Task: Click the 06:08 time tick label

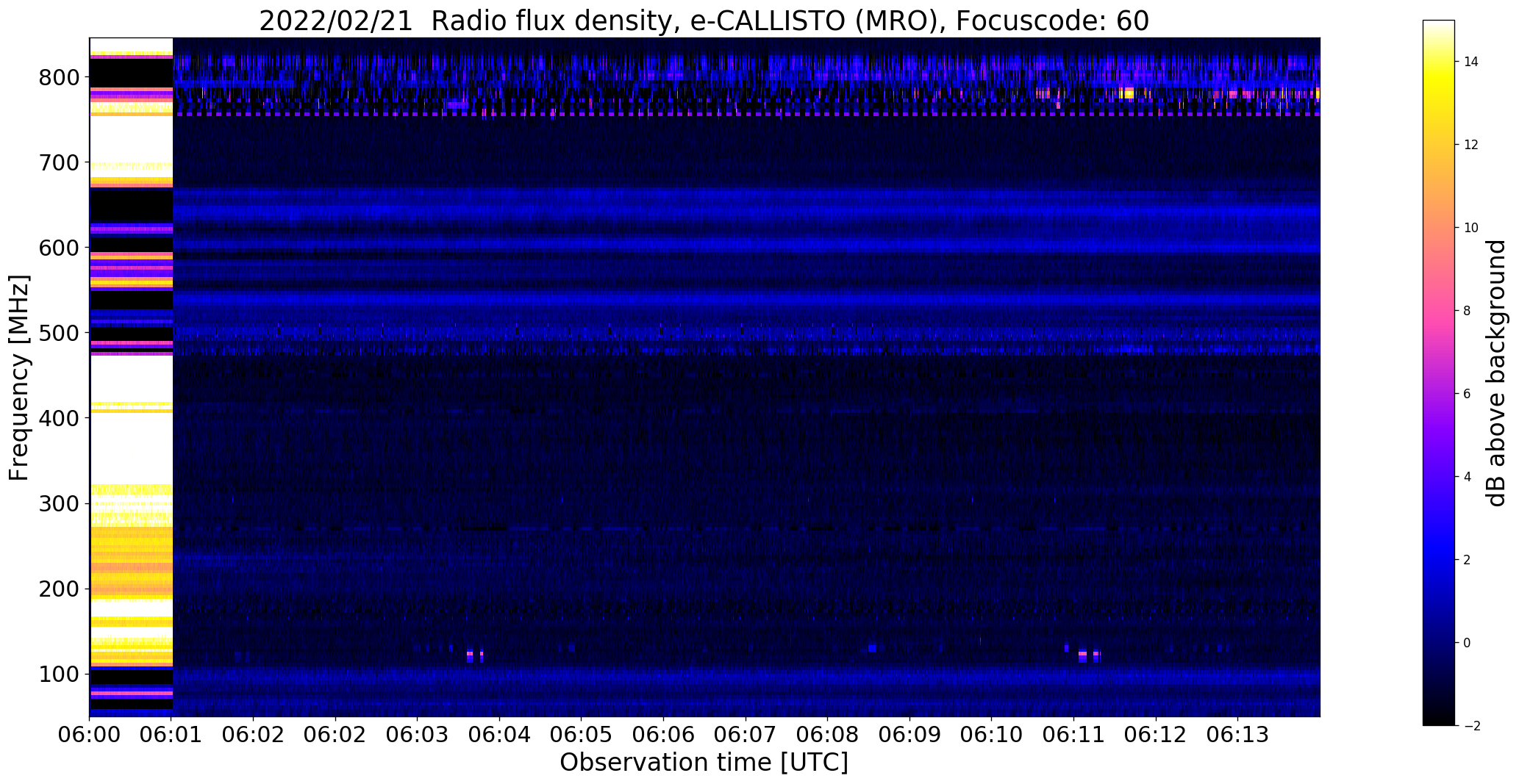Action: [828, 735]
